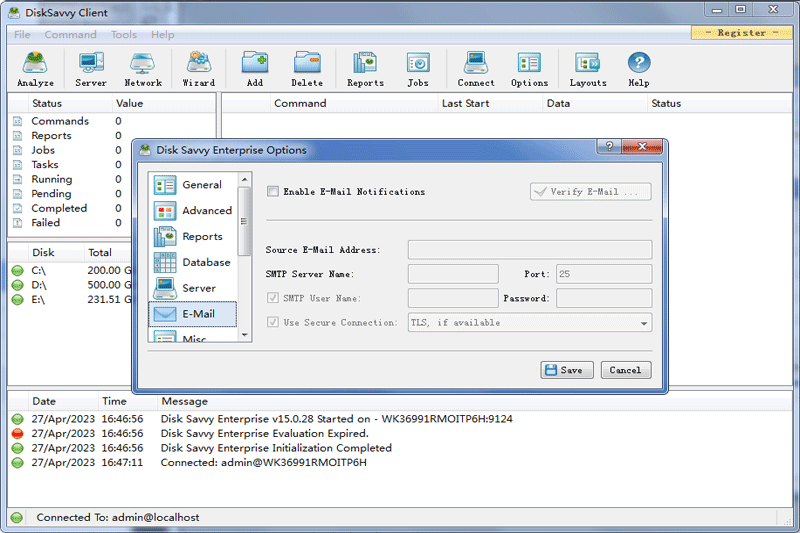Click the Message column header in log

pyautogui.click(x=185, y=401)
